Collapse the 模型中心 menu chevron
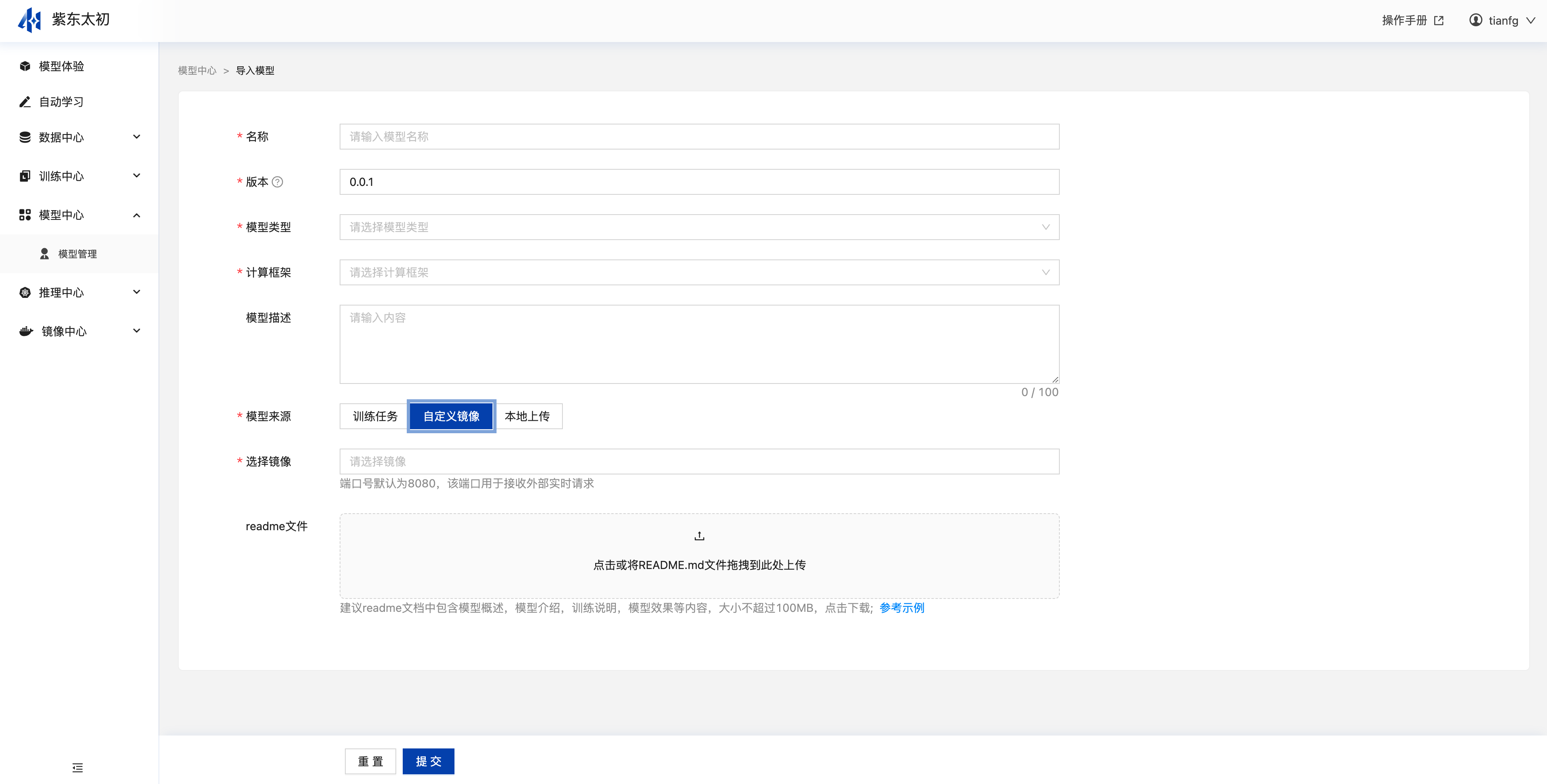 136,215
